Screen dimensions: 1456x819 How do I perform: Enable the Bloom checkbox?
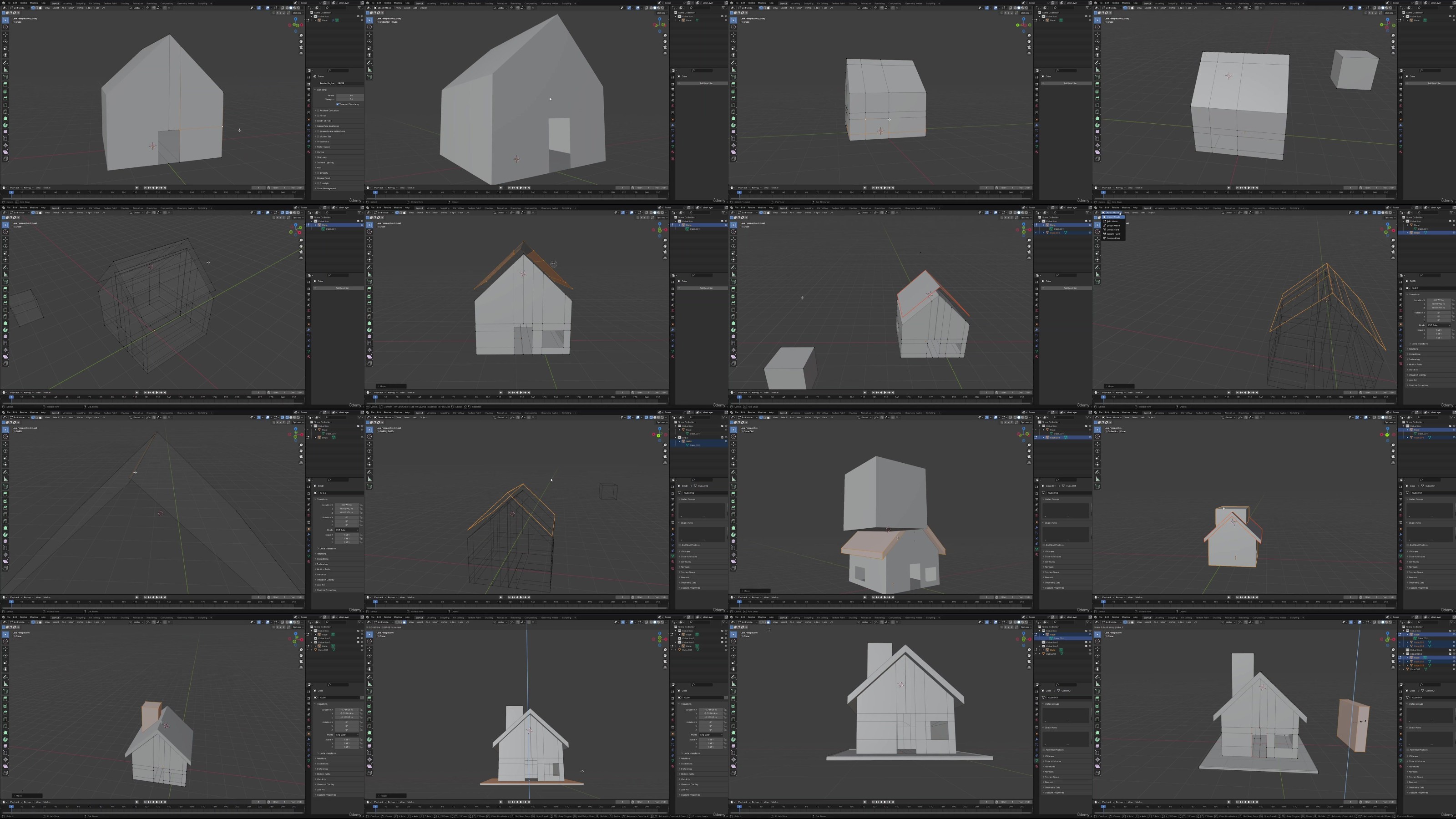pos(318,116)
